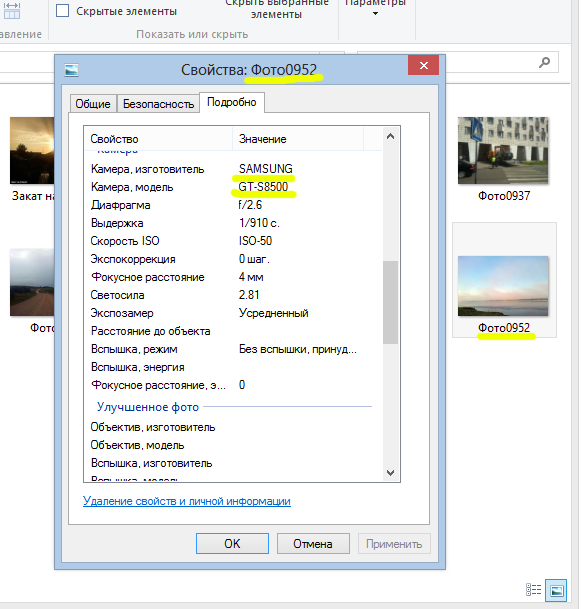The height and width of the screenshot is (609, 582).
Task: Open the Безопасность tab
Action: pyautogui.click(x=158, y=104)
